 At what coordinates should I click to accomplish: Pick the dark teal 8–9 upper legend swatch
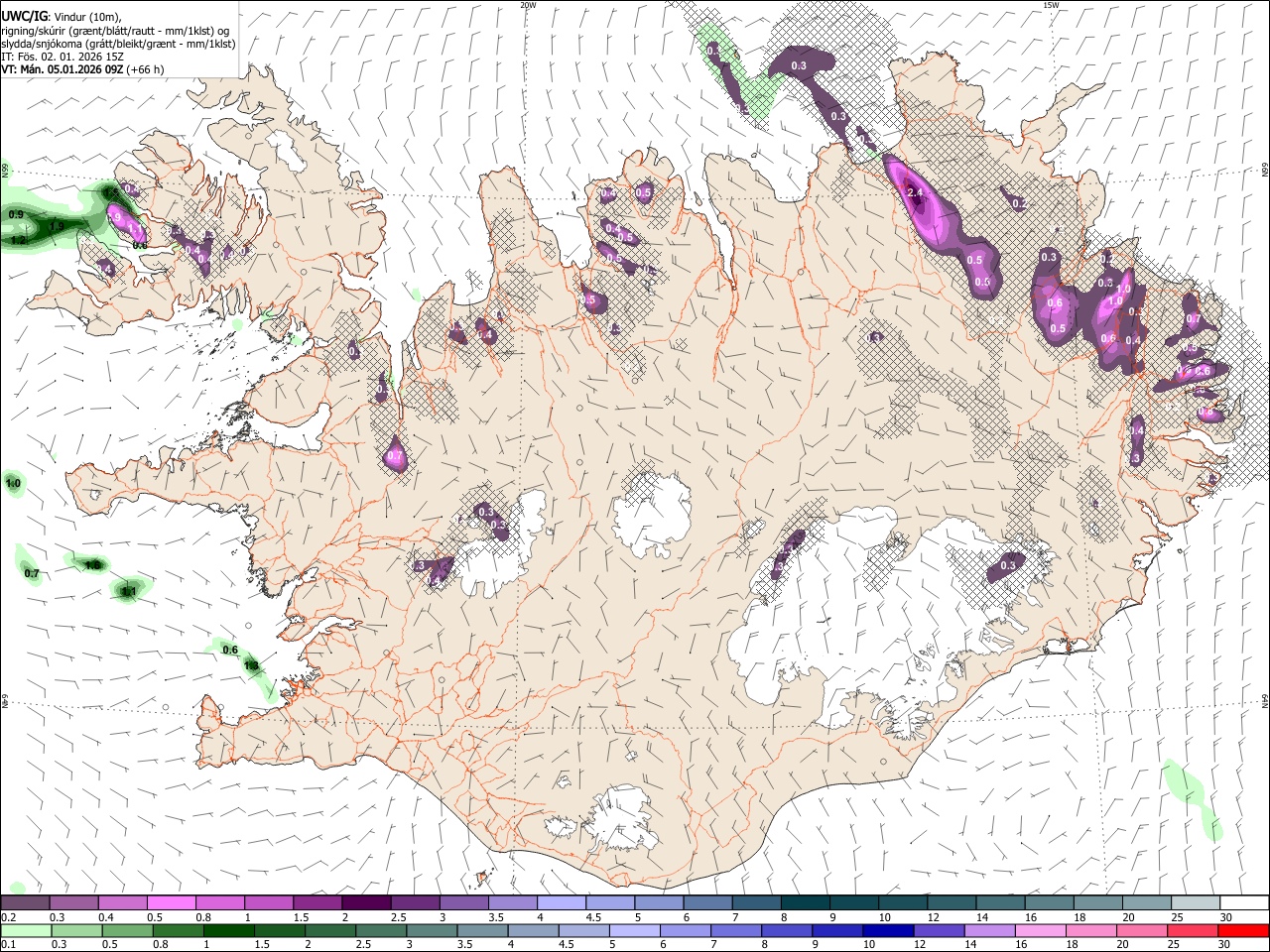[x=806, y=903]
